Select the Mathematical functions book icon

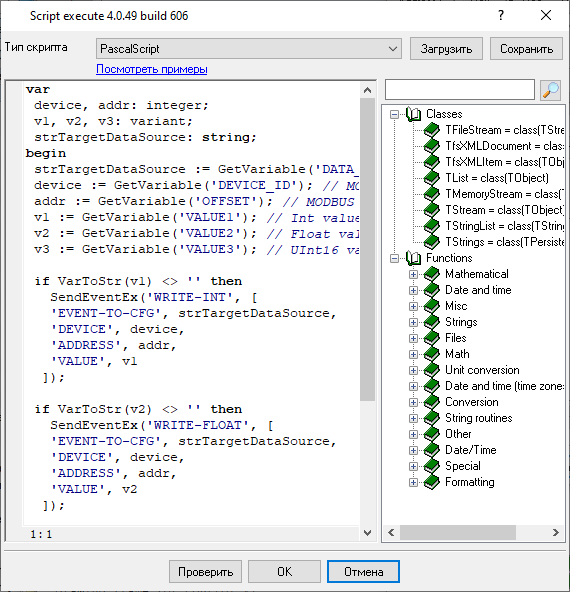[431, 274]
